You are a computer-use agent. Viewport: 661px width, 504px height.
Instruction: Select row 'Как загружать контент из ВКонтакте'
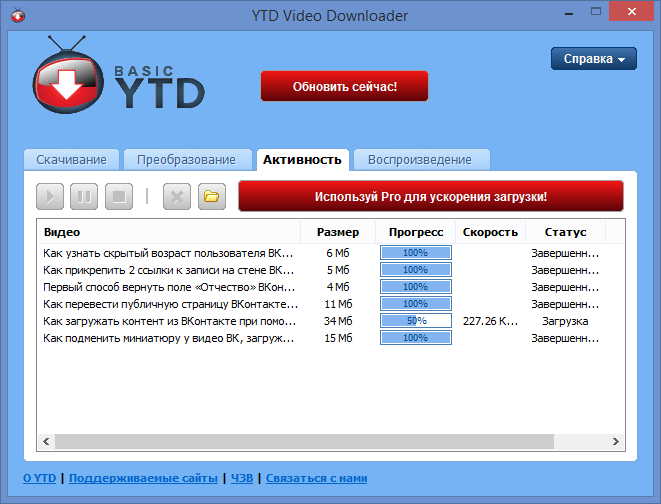330,321
